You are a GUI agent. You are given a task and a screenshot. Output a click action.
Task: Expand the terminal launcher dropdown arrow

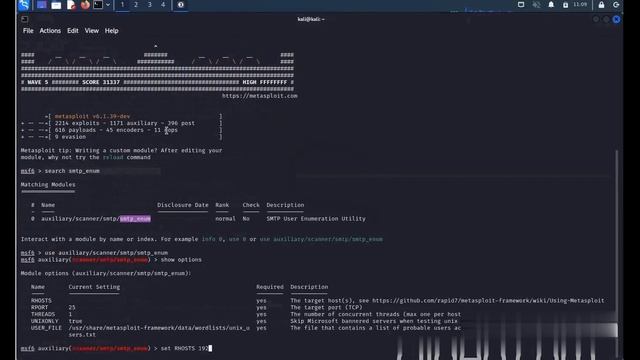click(108, 5)
